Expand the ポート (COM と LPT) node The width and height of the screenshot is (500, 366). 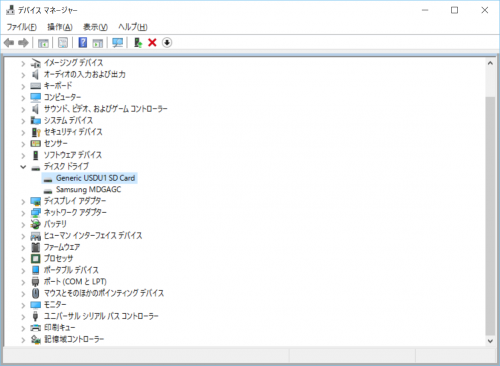coord(23,282)
